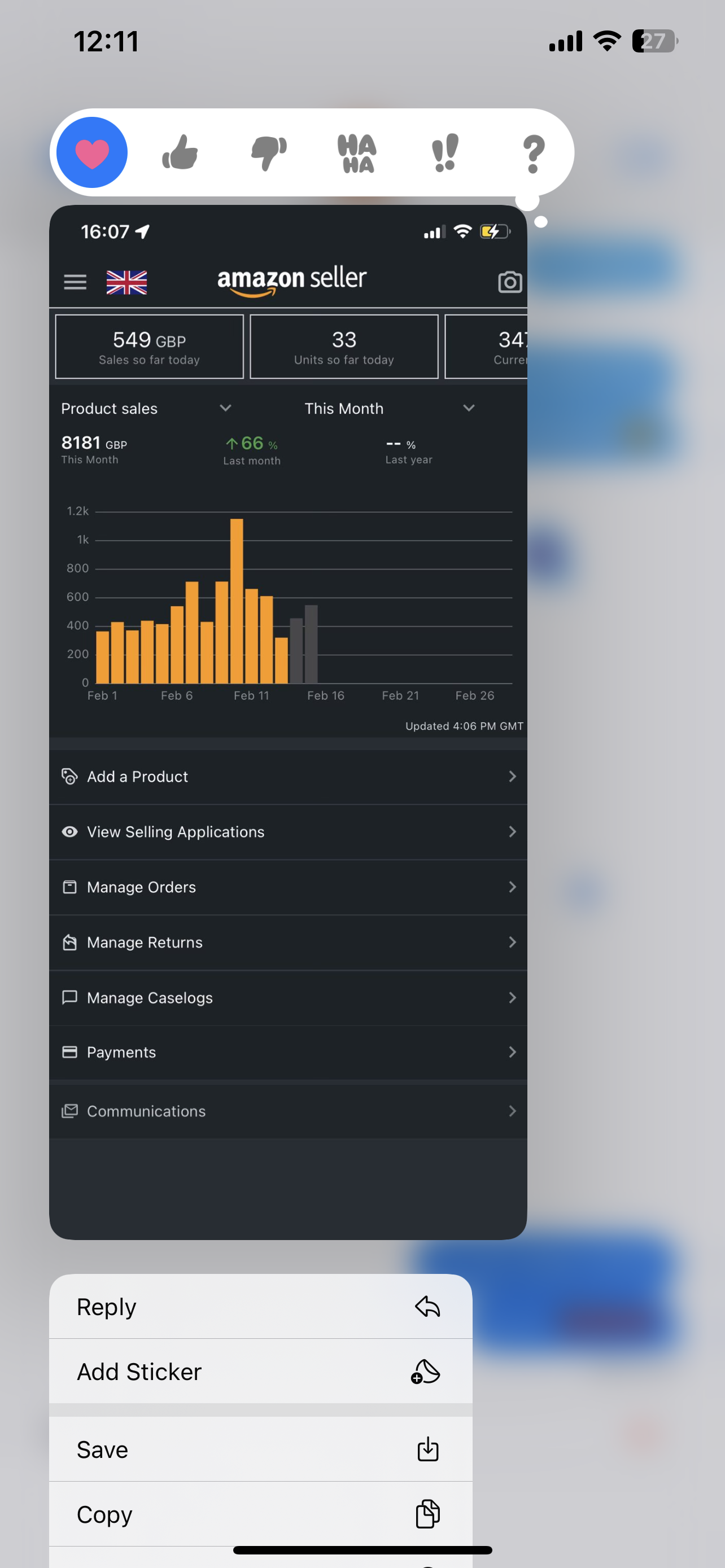Viewport: 725px width, 1568px height.
Task: Select Add Sticker from the context menu
Action: click(260, 1372)
